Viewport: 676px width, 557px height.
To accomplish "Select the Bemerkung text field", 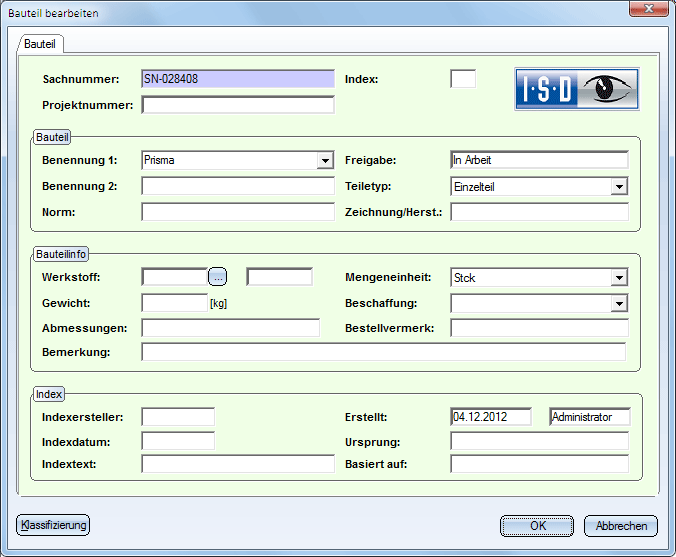I will click(x=383, y=352).
